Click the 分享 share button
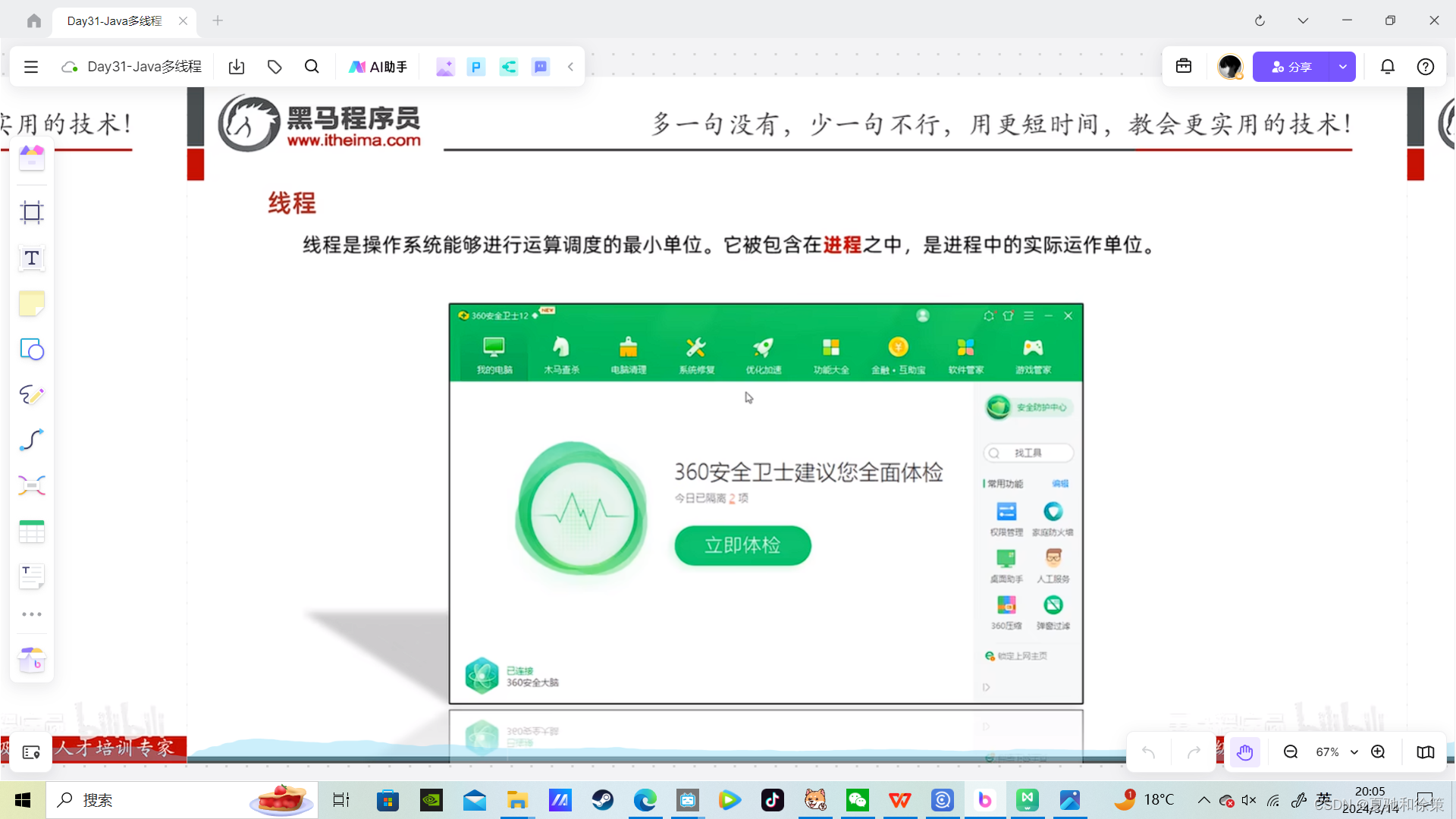Image resolution: width=1456 pixels, height=819 pixels. click(x=1291, y=67)
